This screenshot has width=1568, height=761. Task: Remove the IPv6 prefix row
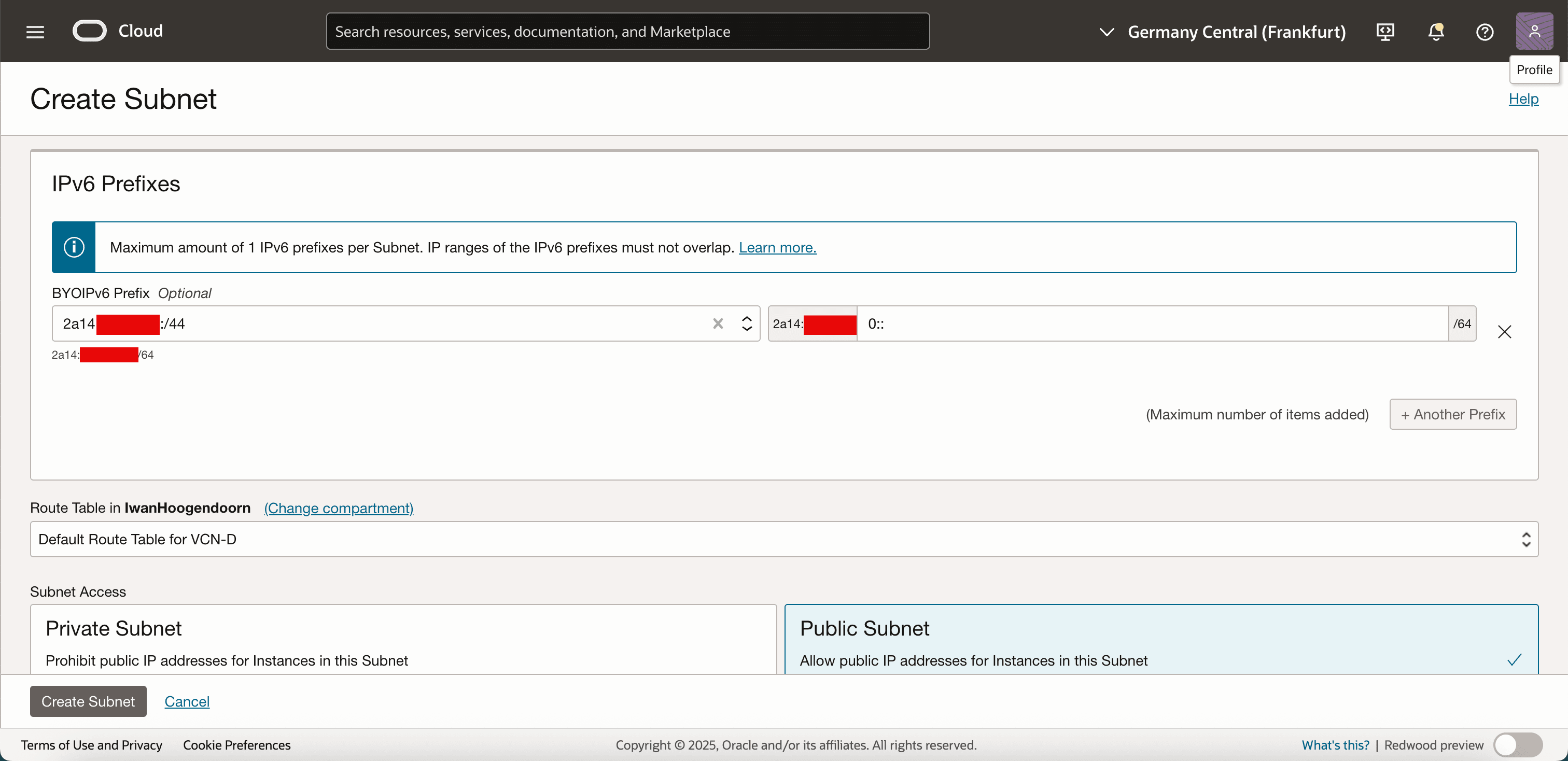tap(1504, 332)
